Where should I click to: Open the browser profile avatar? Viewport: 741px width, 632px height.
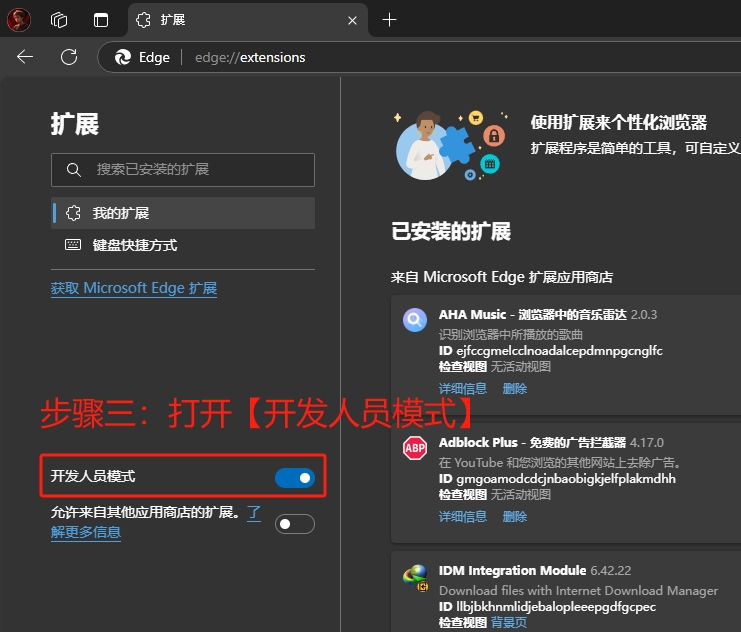click(19, 20)
